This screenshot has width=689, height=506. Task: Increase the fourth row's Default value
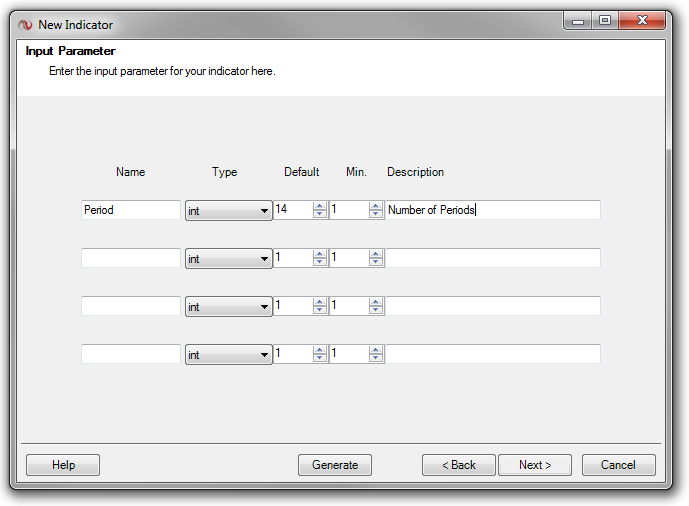(320, 350)
